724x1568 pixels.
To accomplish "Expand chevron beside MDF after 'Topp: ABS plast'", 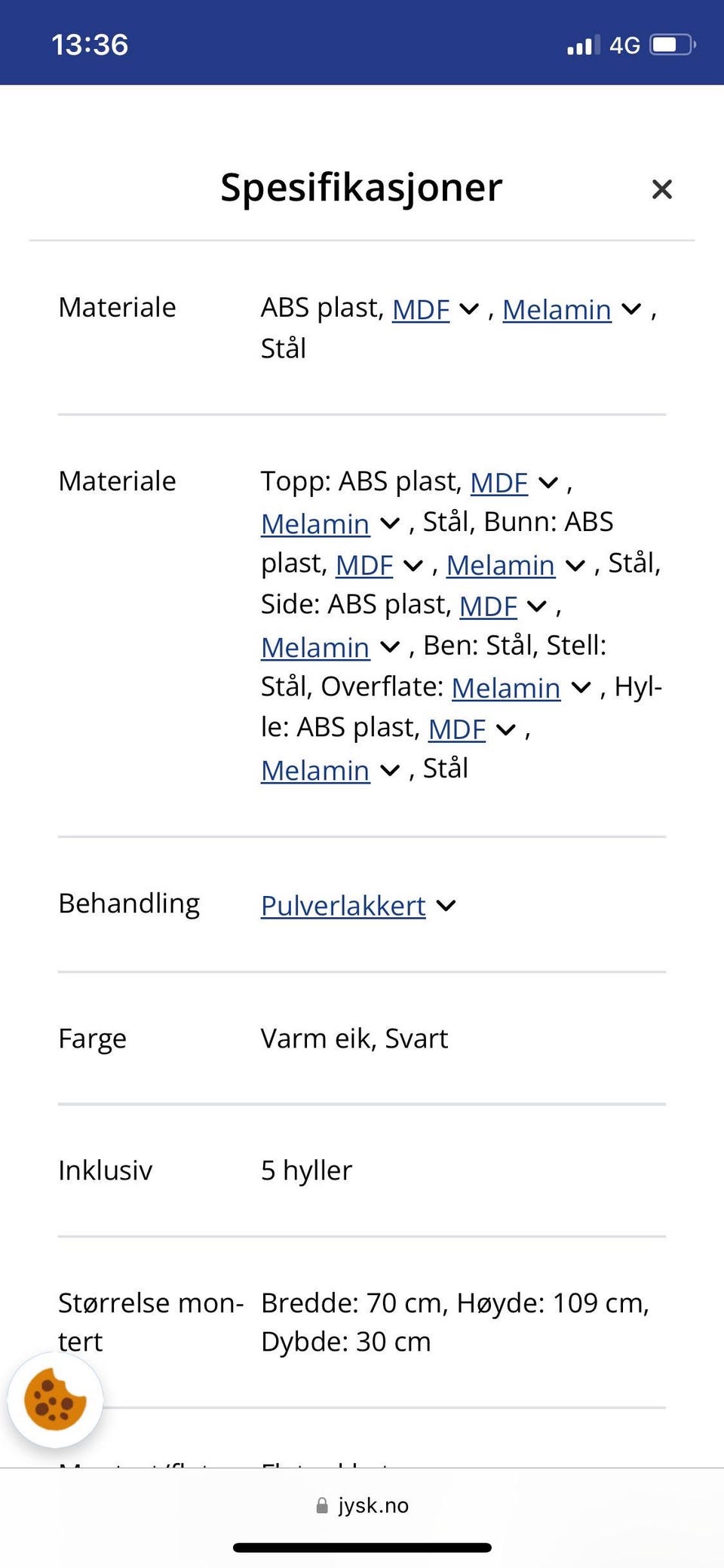I will coord(548,483).
